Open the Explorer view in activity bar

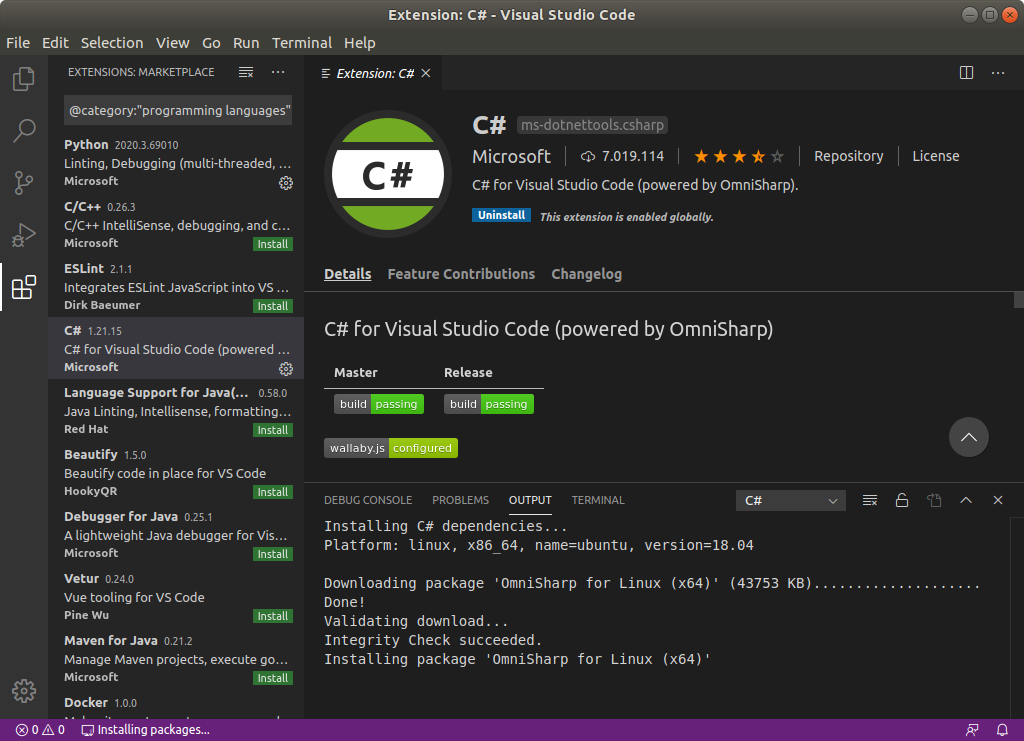coord(24,79)
